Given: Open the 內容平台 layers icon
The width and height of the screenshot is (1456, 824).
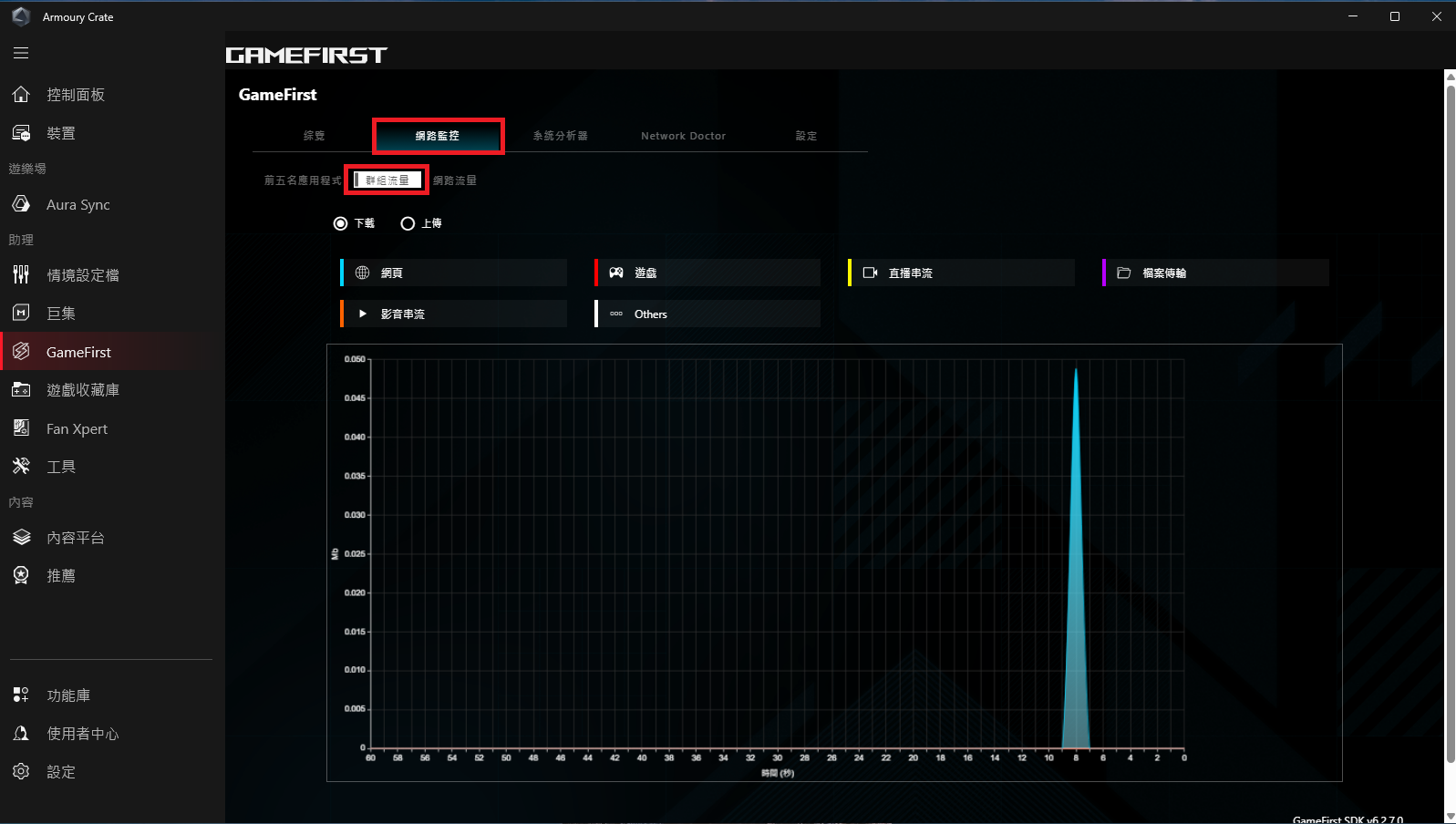Looking at the screenshot, I should pyautogui.click(x=21, y=538).
